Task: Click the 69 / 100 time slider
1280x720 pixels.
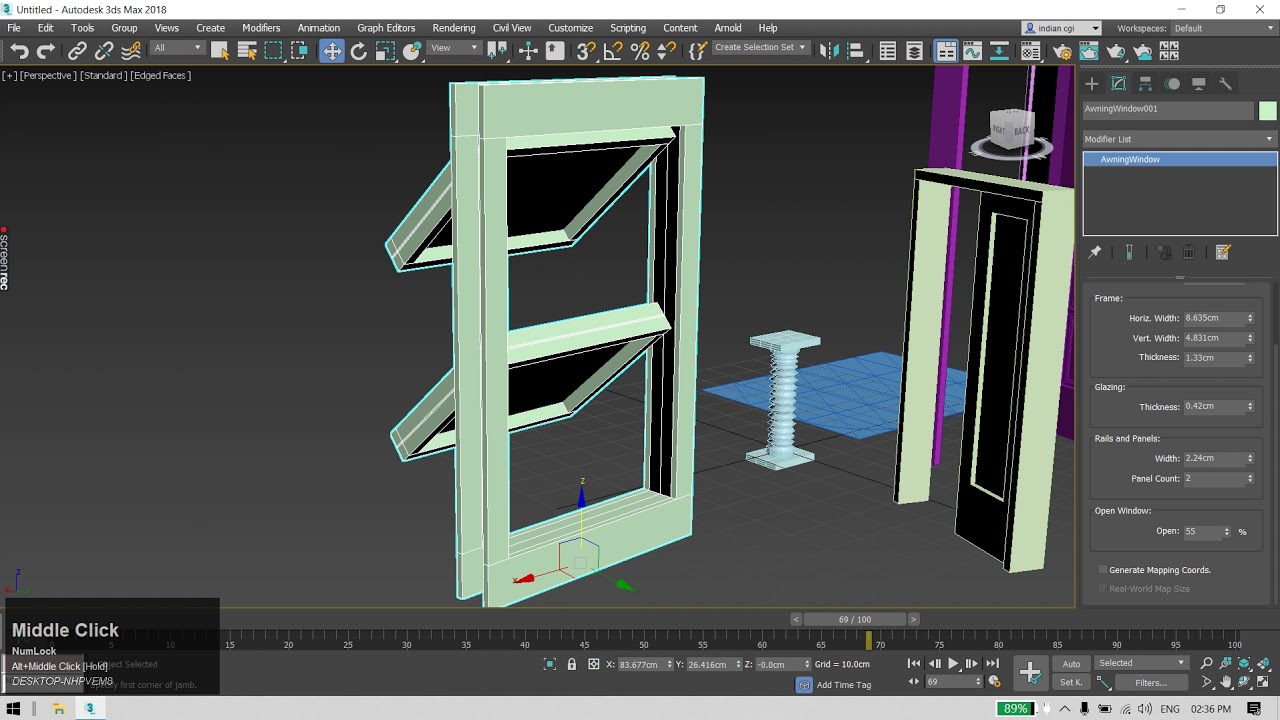Action: [855, 620]
